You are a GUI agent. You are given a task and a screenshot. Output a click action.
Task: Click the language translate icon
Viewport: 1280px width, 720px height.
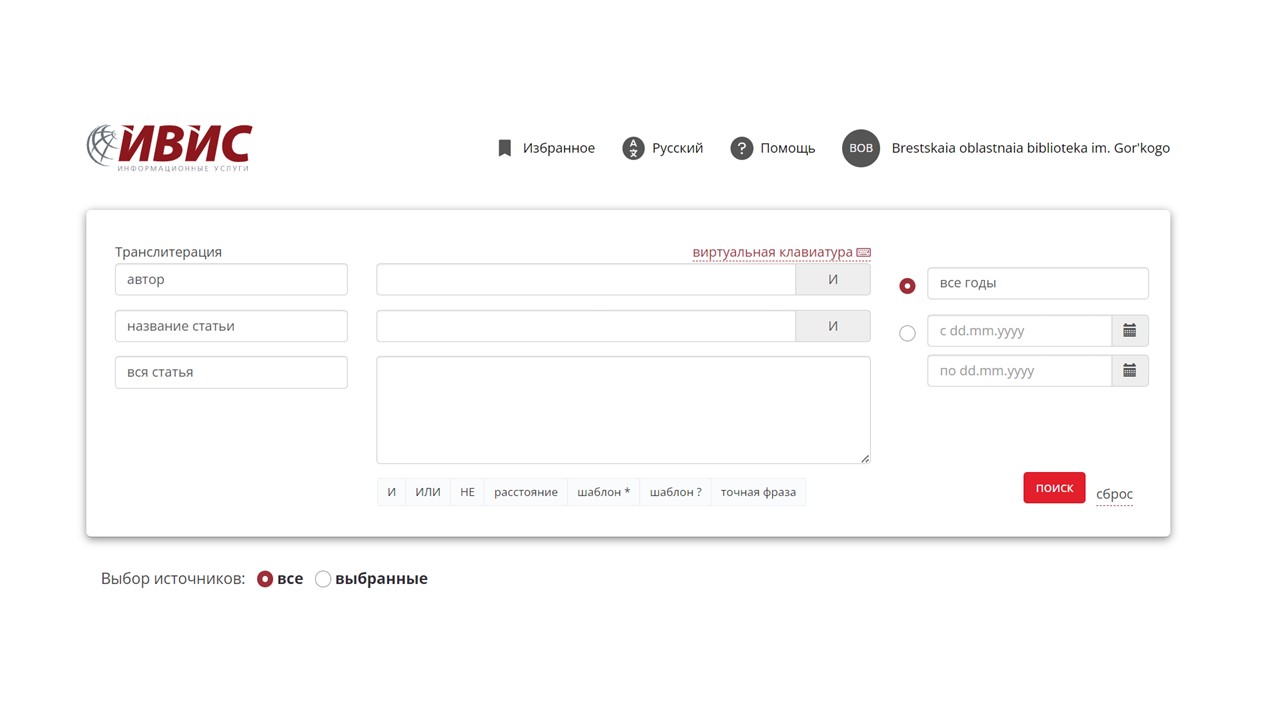point(633,148)
